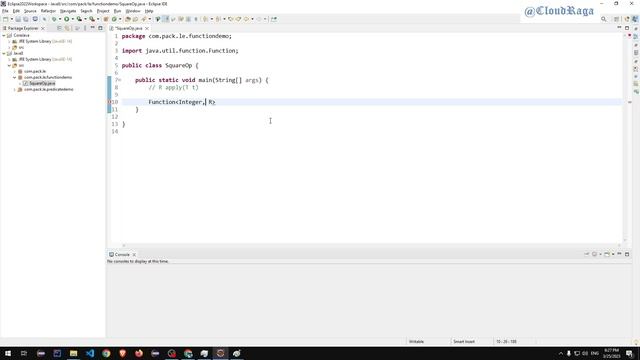Click the Coverage run icon
The image size is (640, 360).
[79, 19]
